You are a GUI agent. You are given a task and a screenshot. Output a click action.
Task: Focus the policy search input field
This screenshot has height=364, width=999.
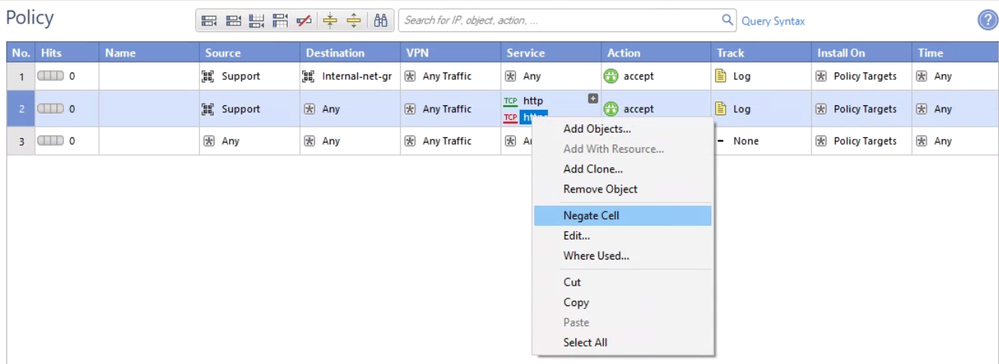[561, 20]
